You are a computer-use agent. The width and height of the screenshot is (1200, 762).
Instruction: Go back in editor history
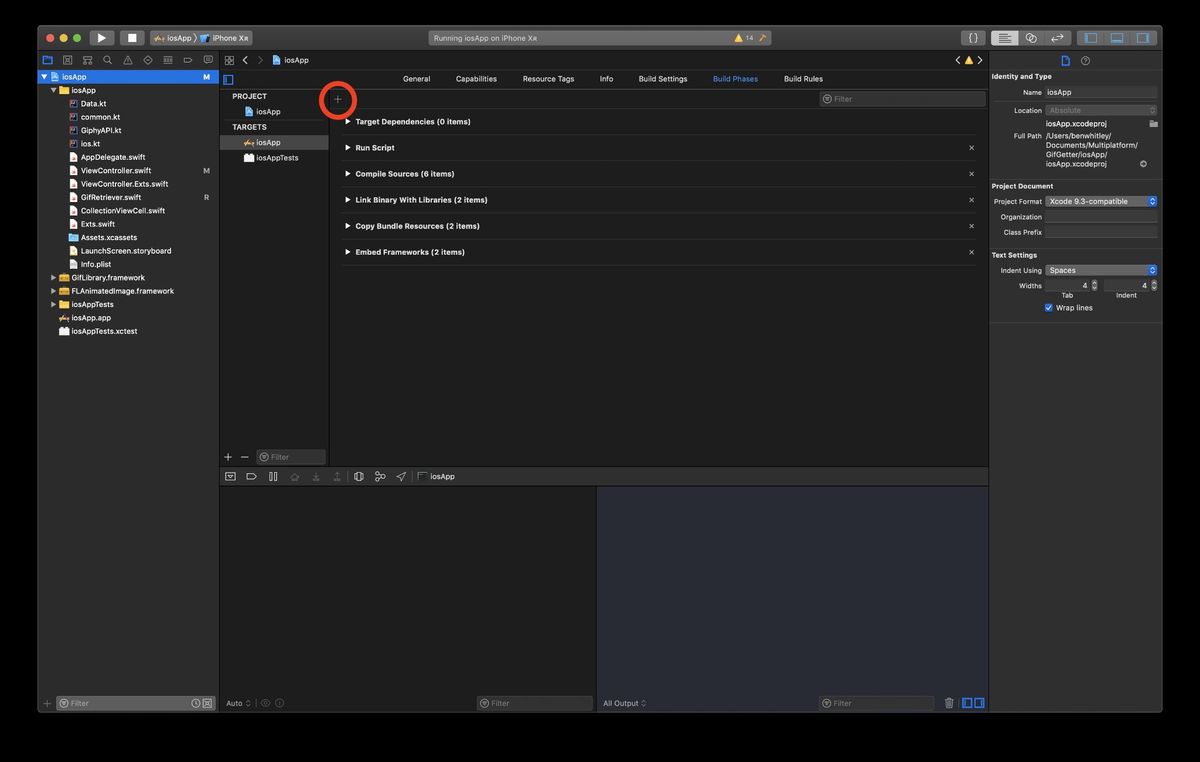pyautogui.click(x=245, y=60)
